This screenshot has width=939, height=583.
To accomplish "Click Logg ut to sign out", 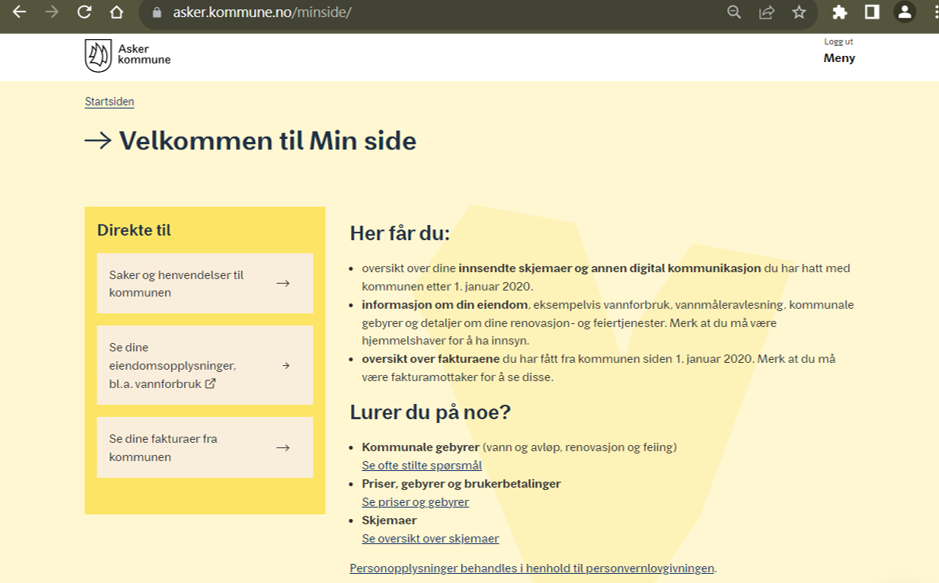I will coord(839,42).
